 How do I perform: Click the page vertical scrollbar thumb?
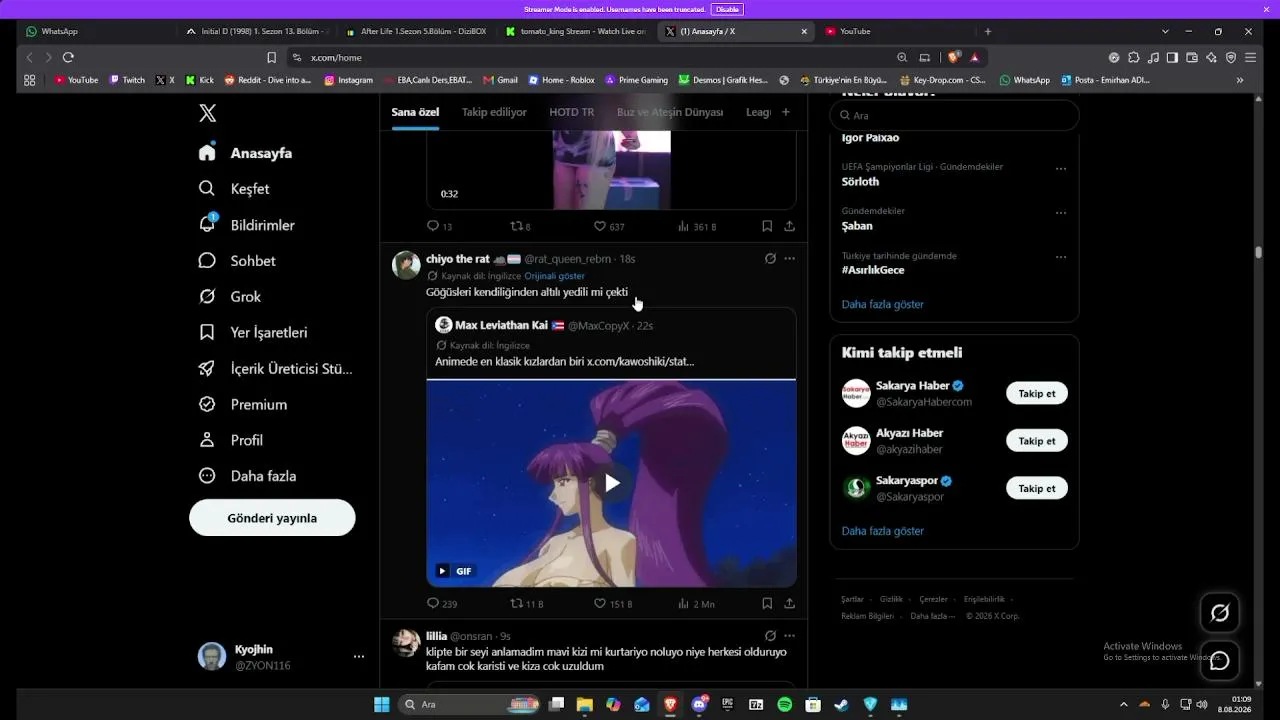click(1259, 252)
